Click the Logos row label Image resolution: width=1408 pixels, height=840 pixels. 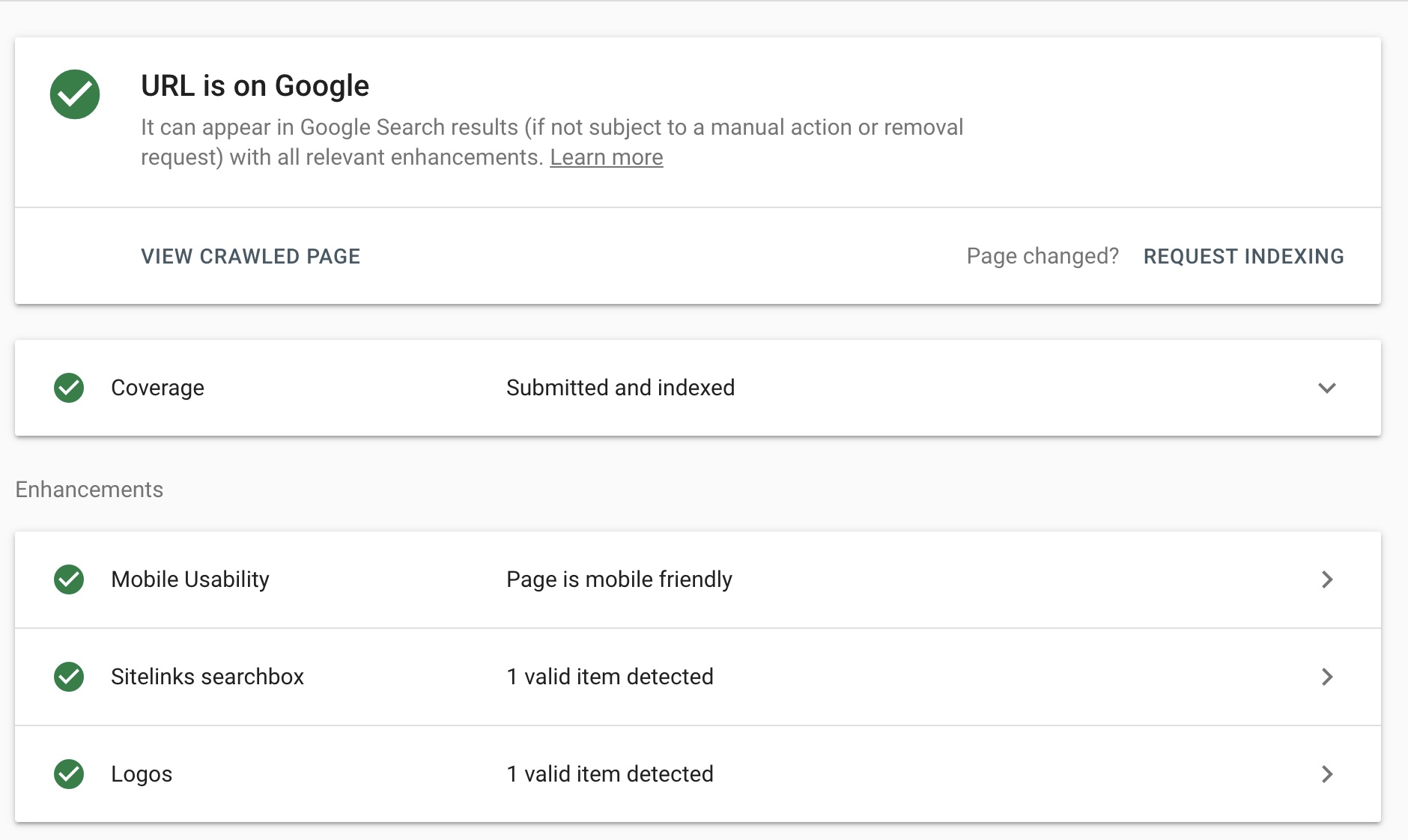pos(142,774)
